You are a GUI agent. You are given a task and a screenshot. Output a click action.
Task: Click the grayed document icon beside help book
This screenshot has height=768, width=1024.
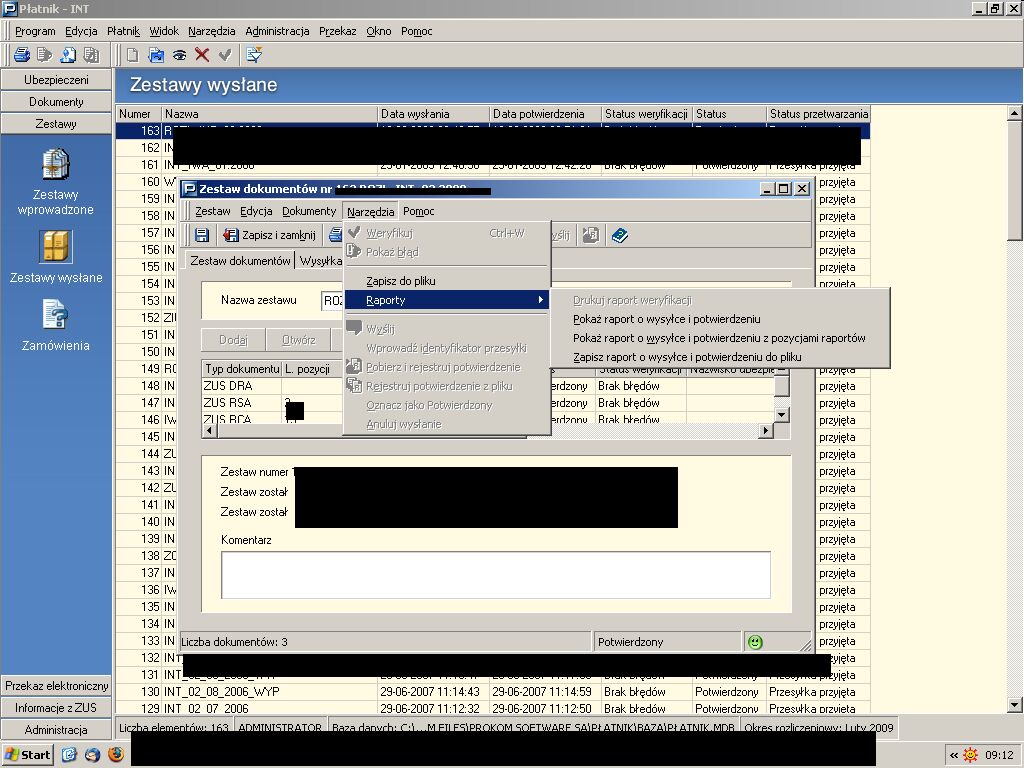point(591,235)
